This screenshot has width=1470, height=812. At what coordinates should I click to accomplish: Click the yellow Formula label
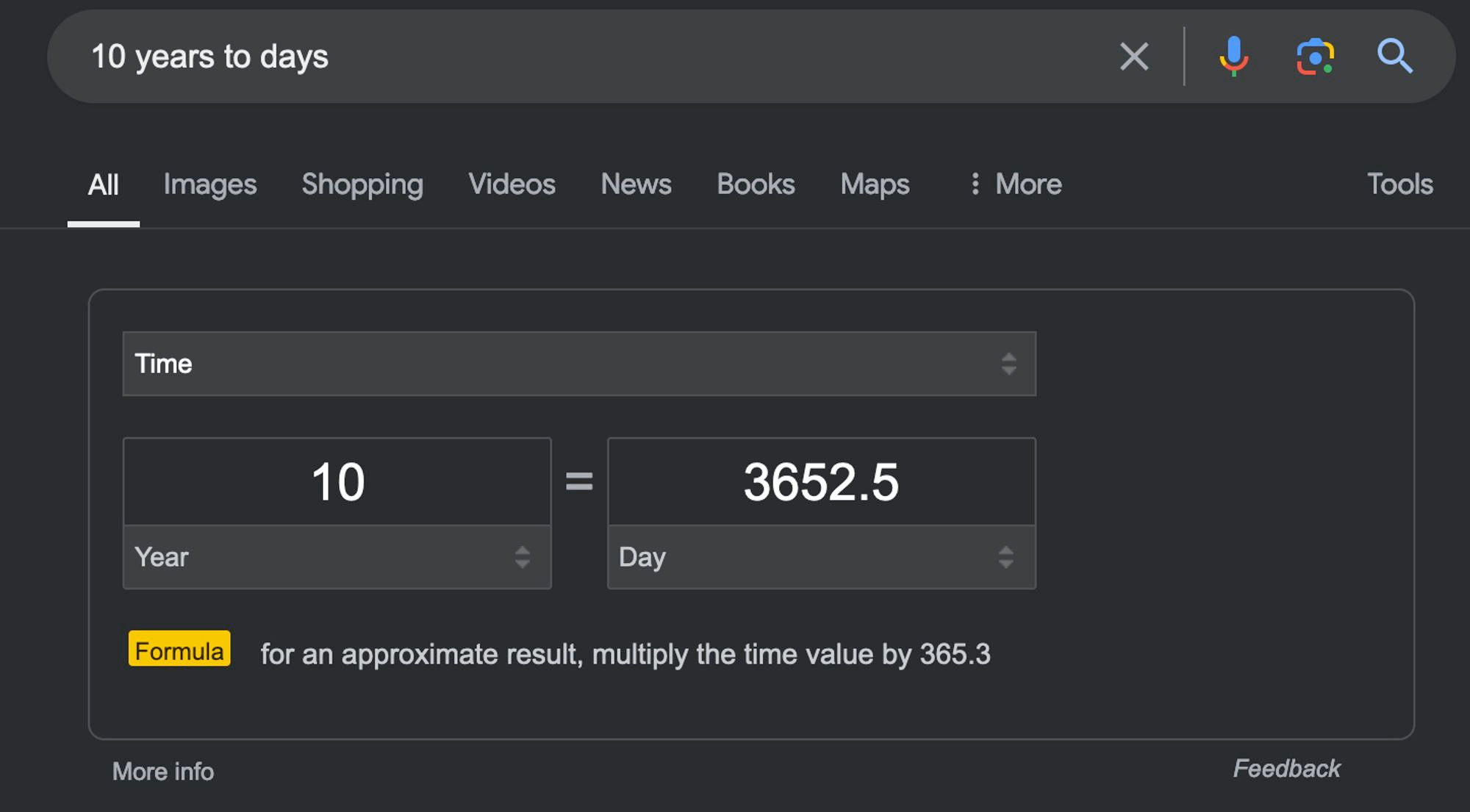coord(179,650)
